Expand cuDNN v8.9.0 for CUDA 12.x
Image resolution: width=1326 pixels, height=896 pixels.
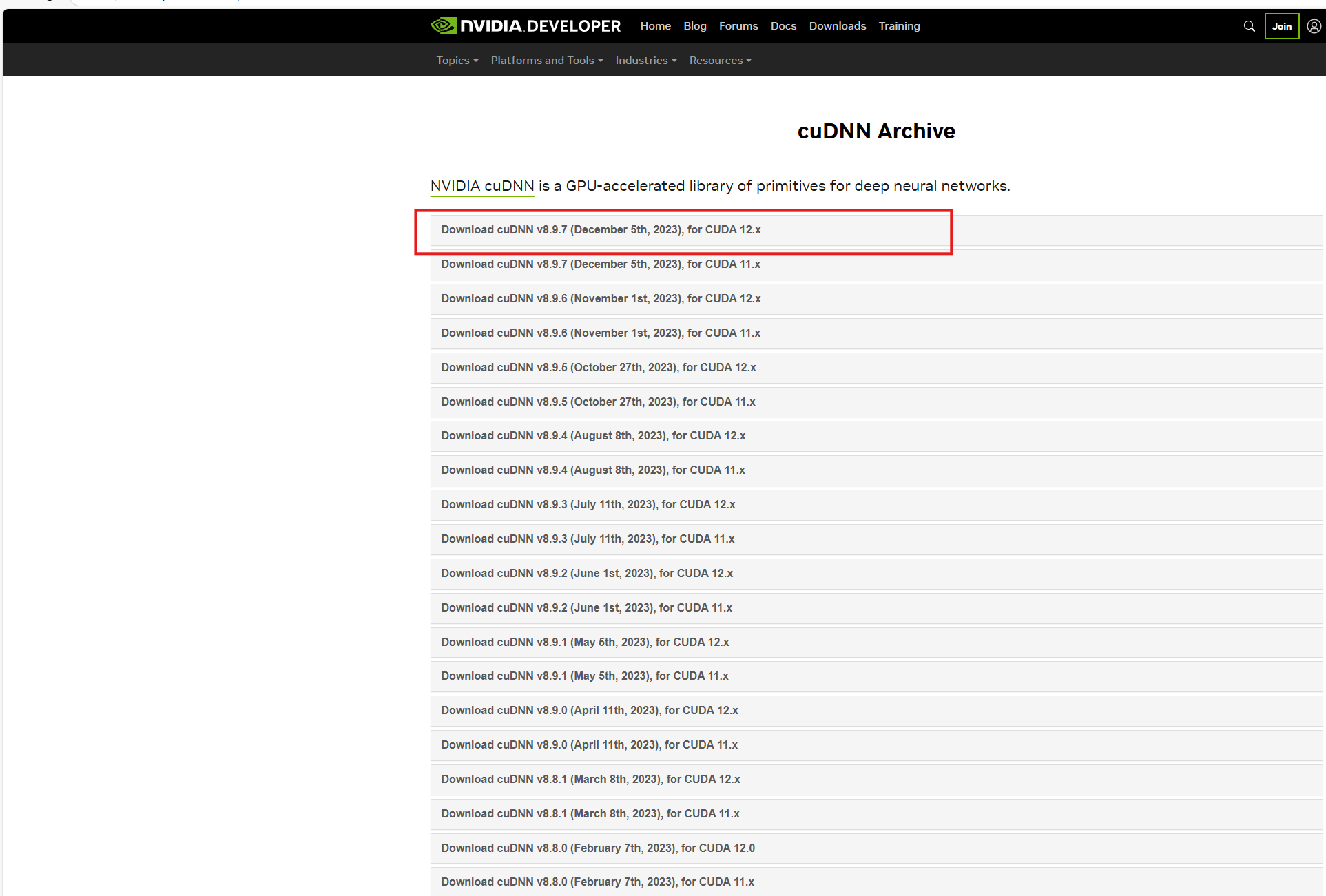coord(876,711)
